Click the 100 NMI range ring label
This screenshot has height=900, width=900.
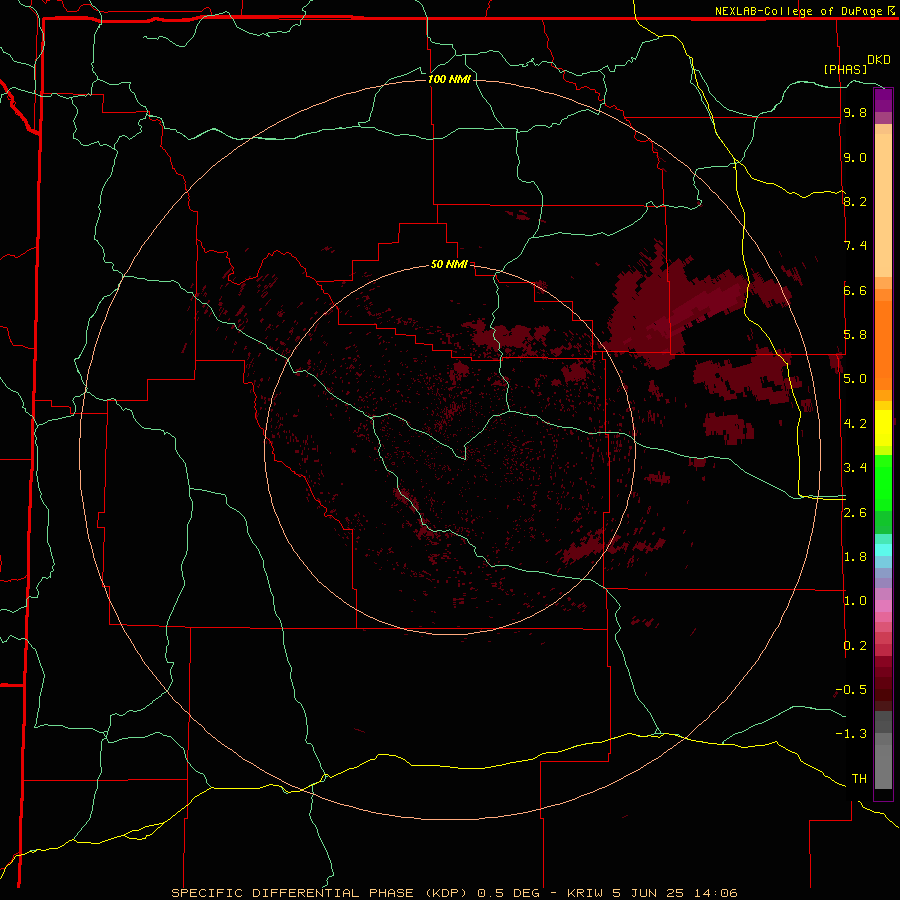[x=449, y=79]
